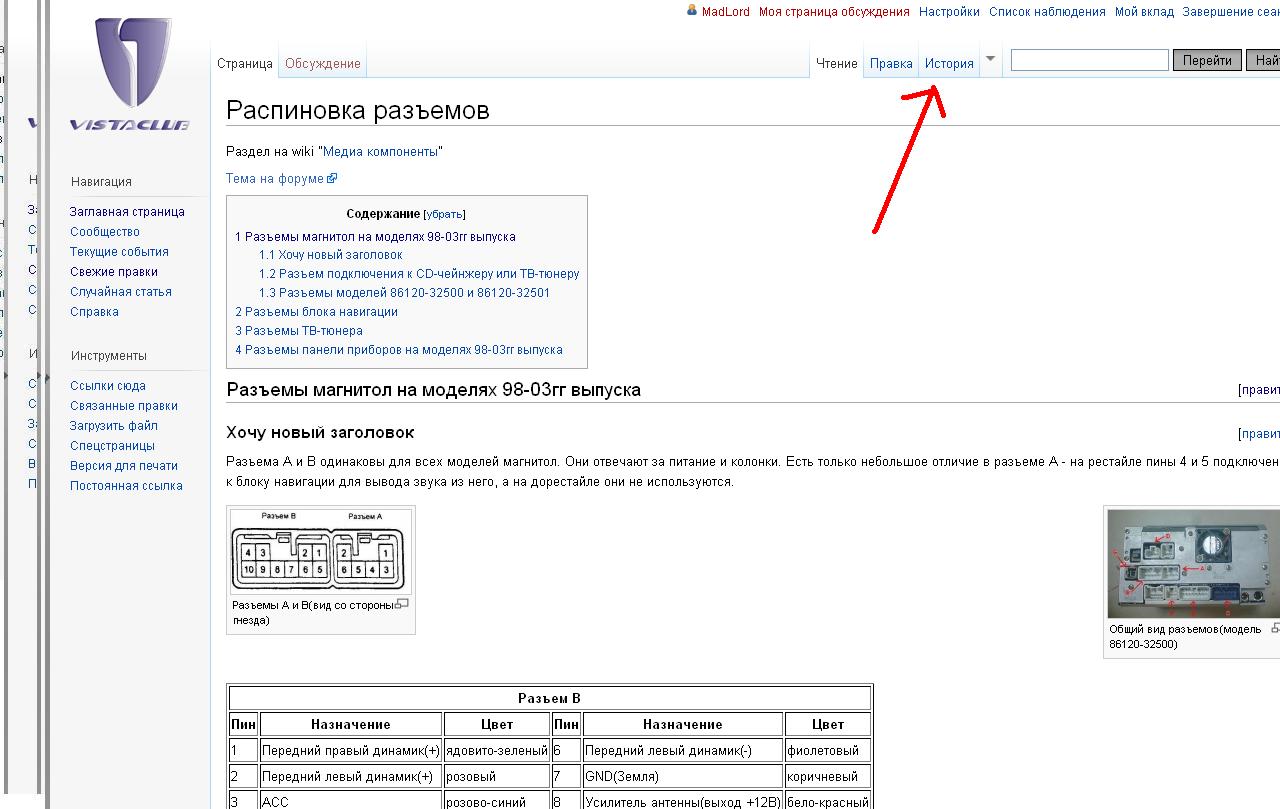
Task: Click the enlarge icon under connector diagram
Action: [402, 604]
